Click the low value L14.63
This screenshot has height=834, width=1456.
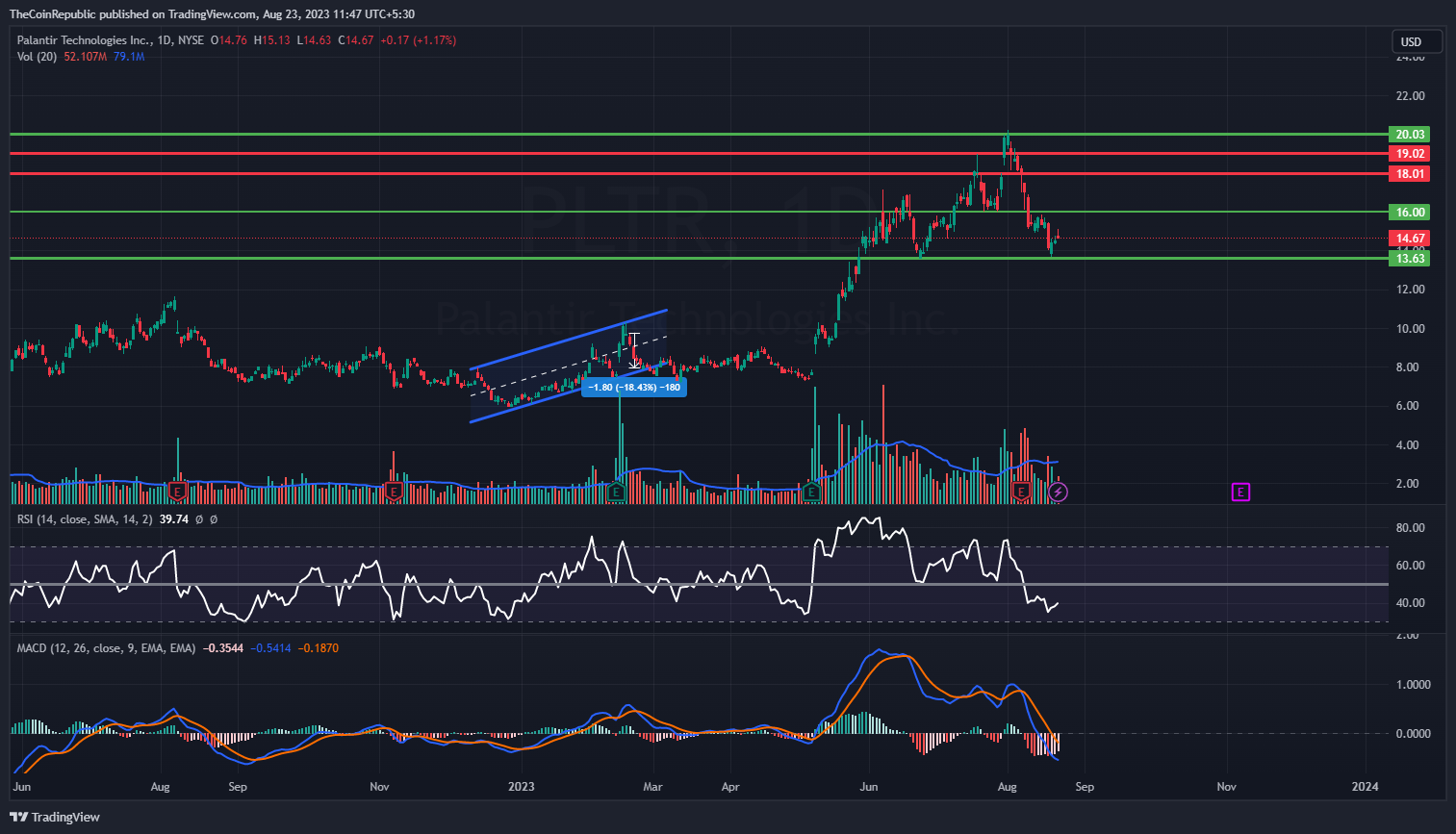point(314,40)
